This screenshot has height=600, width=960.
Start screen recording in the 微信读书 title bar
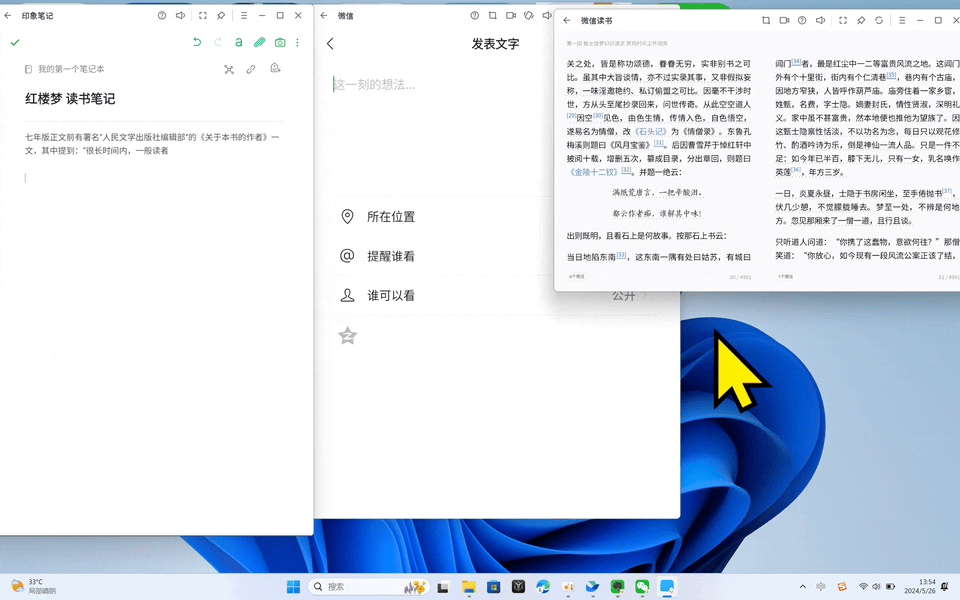tap(784, 20)
